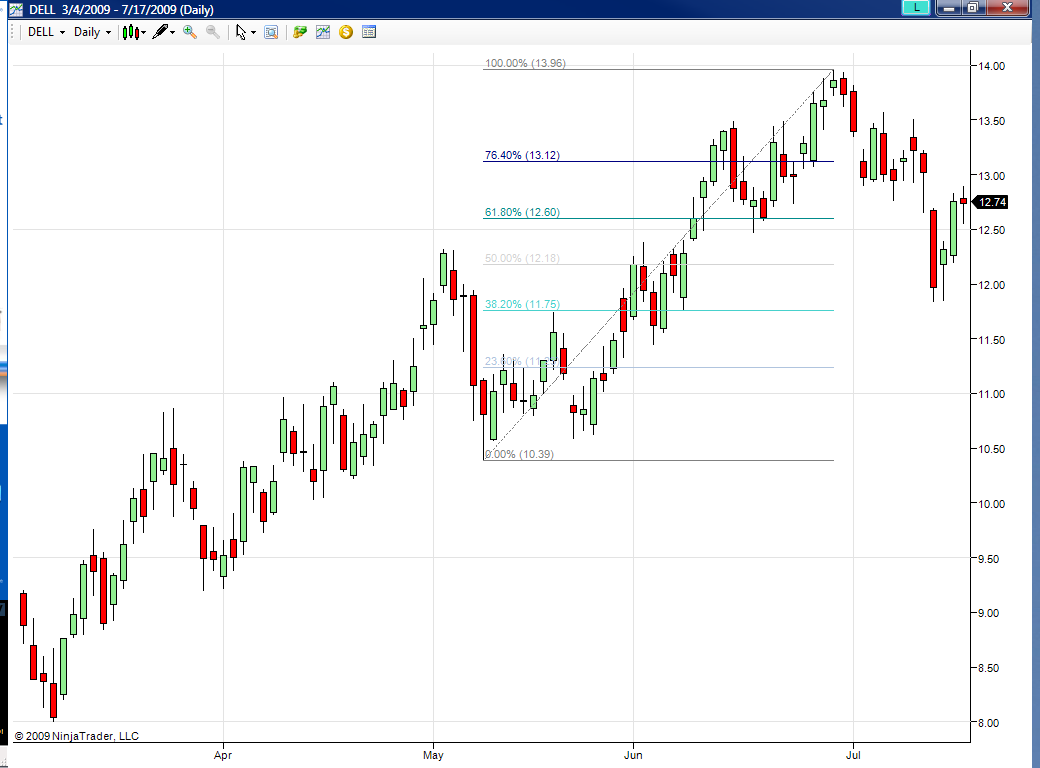Select the candlestick chart style icon

point(131,32)
